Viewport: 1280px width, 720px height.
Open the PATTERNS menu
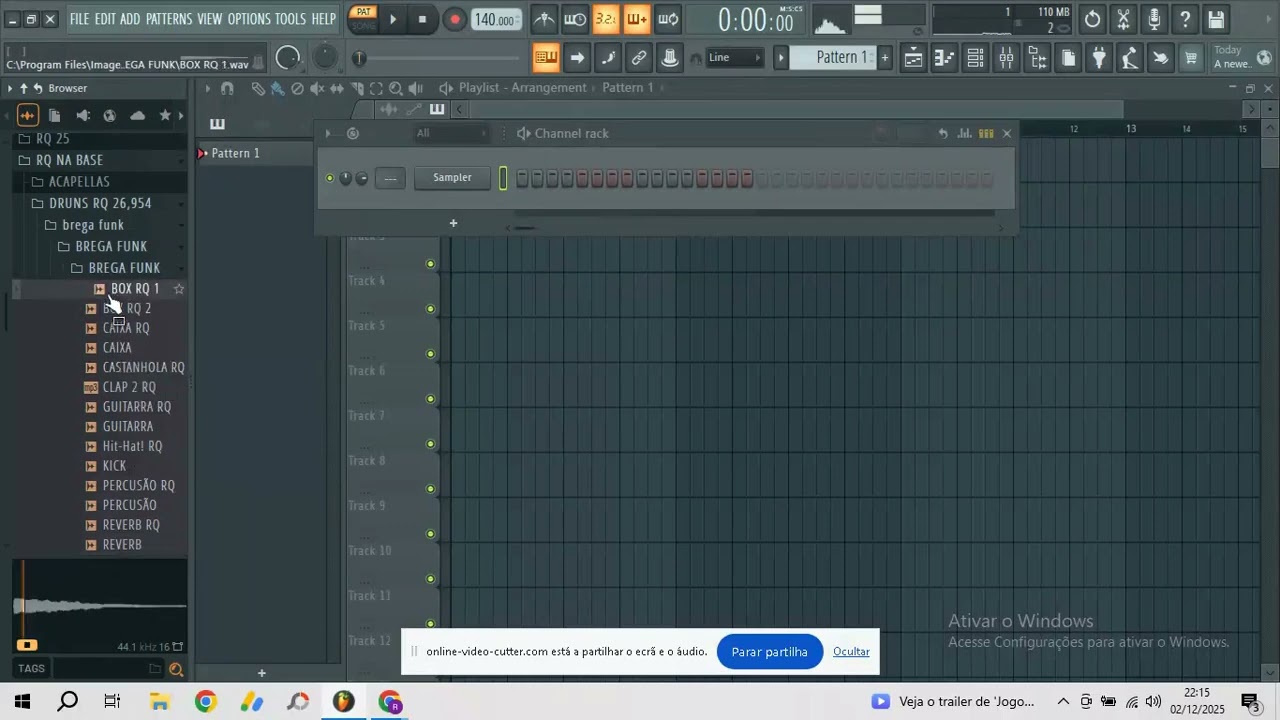coord(169,19)
